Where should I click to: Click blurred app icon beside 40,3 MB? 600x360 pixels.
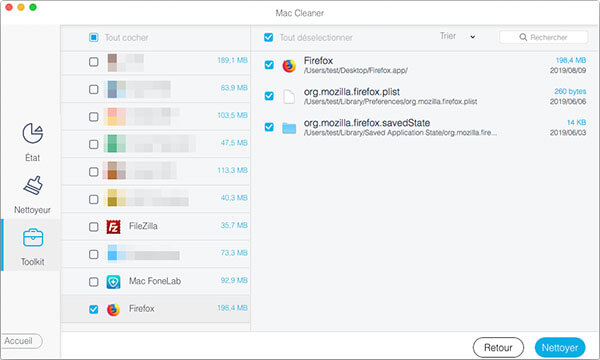(116, 198)
